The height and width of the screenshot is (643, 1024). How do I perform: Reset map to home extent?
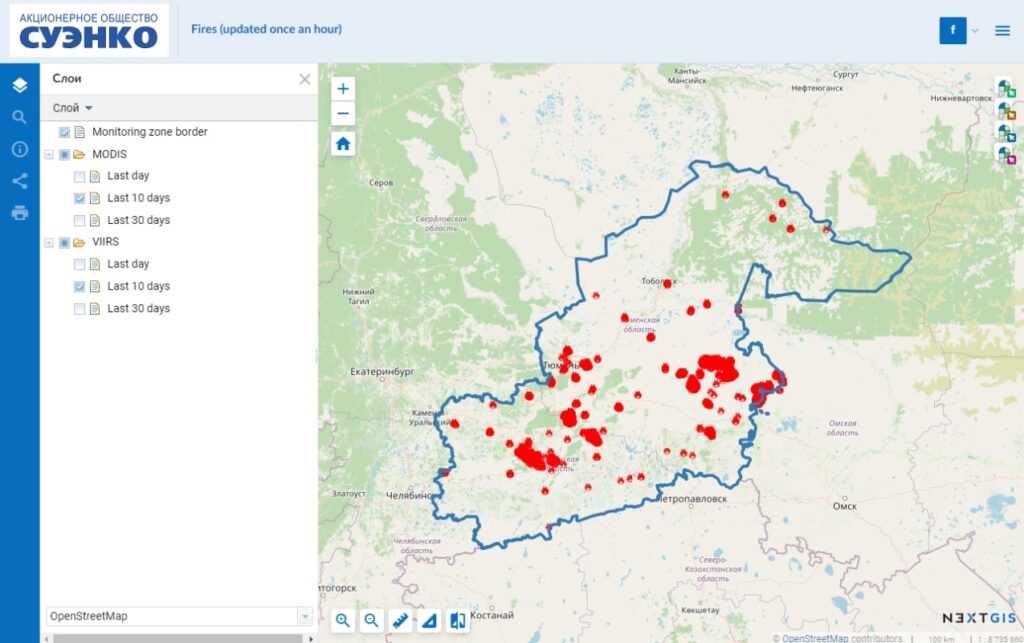tap(343, 143)
